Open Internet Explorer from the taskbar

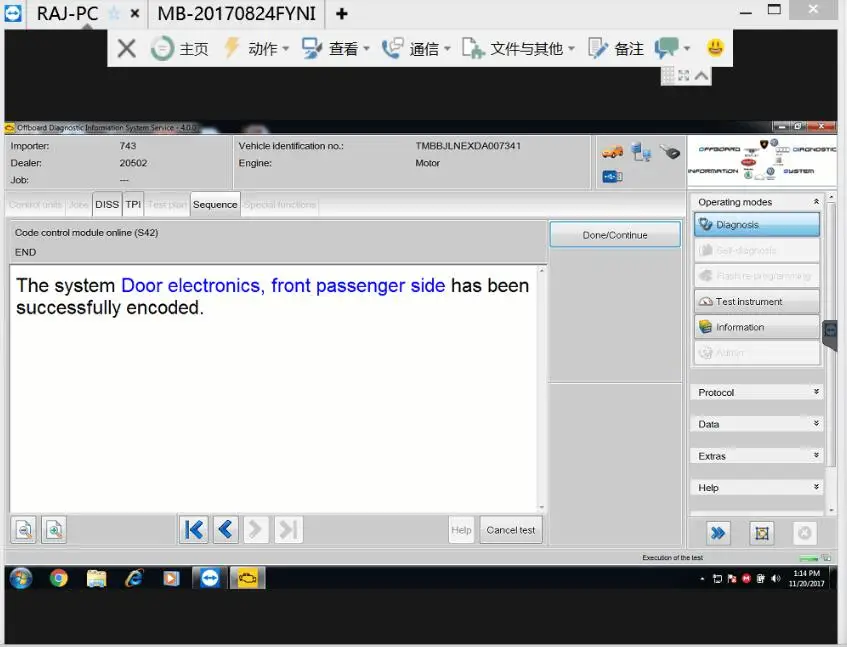[134, 578]
